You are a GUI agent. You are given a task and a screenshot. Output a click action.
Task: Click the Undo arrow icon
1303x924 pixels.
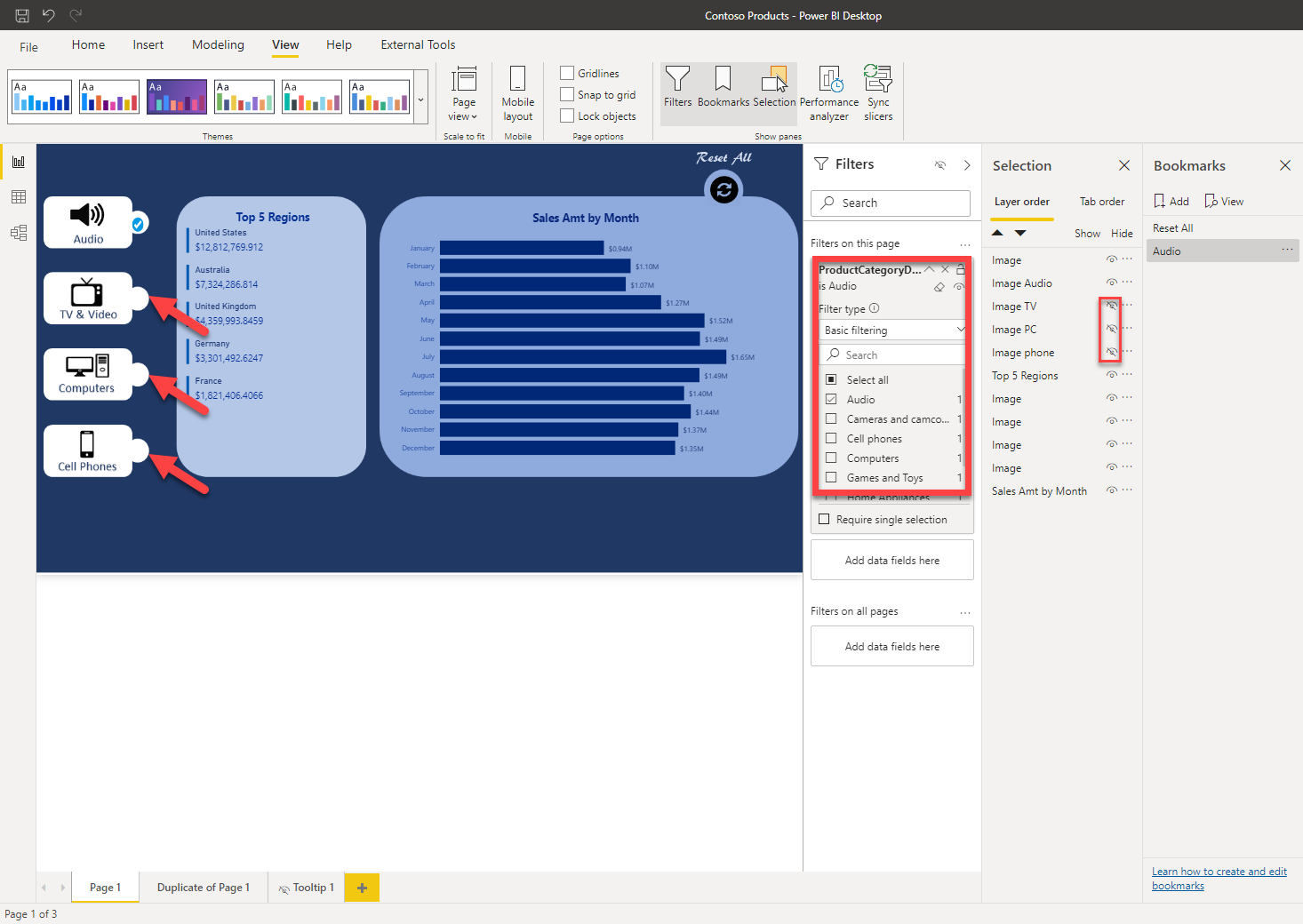[49, 15]
